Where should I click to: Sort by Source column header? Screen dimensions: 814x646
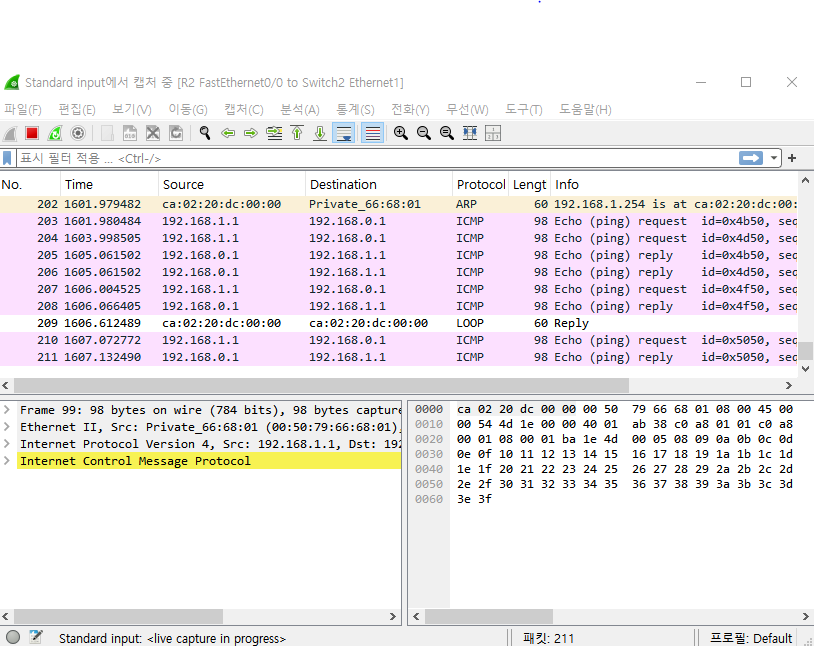pyautogui.click(x=232, y=184)
